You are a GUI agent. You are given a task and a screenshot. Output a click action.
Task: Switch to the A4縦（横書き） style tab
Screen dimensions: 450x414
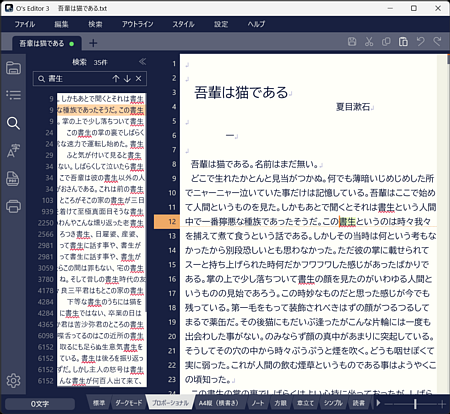(219, 403)
